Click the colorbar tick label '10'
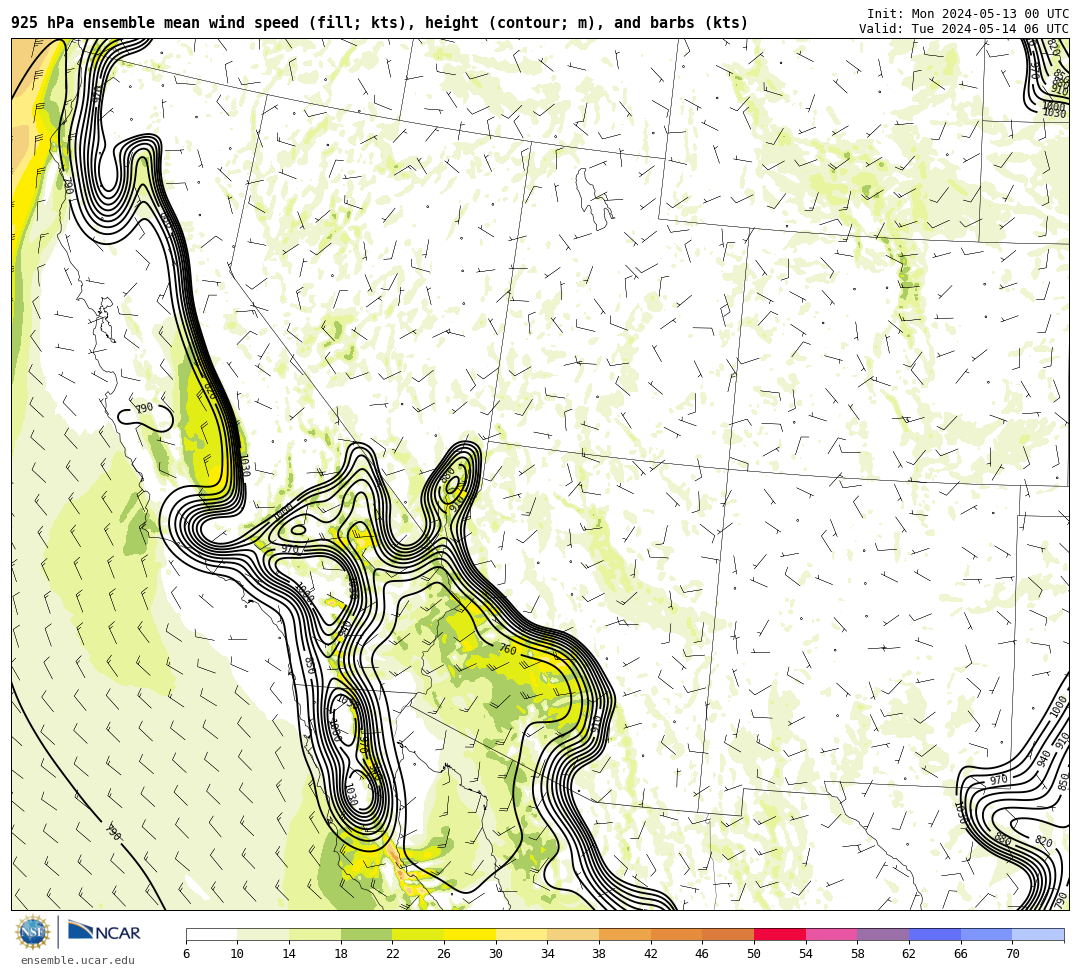 238,954
